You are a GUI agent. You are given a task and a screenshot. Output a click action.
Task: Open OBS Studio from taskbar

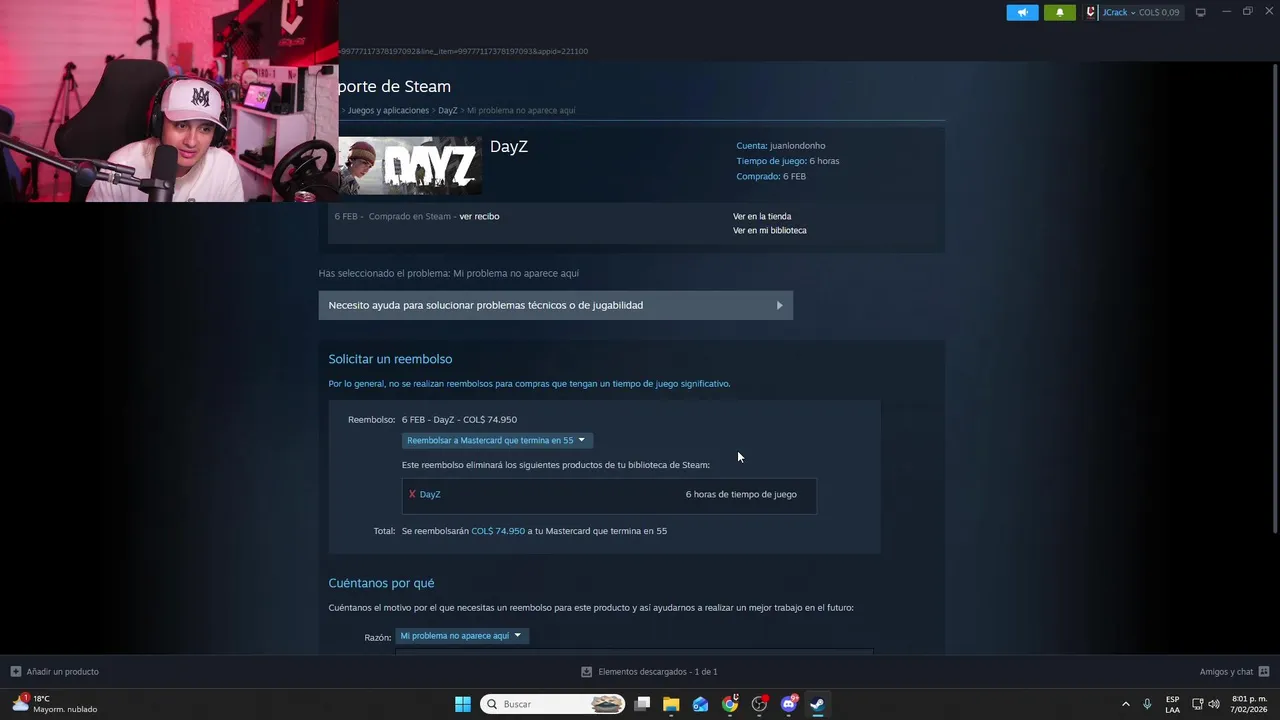(x=759, y=704)
